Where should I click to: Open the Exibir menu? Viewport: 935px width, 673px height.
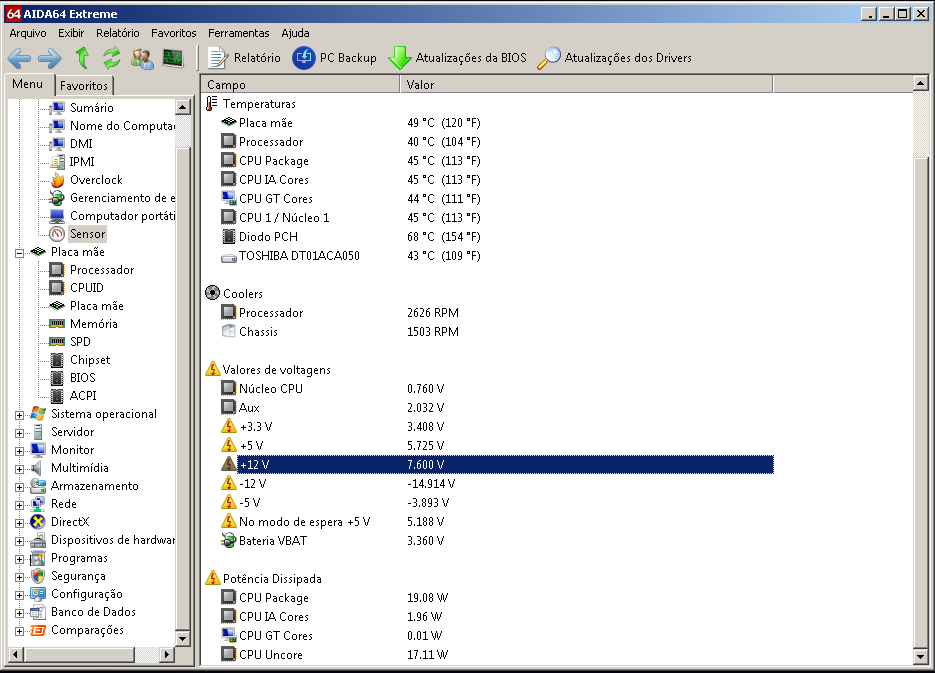(71, 33)
